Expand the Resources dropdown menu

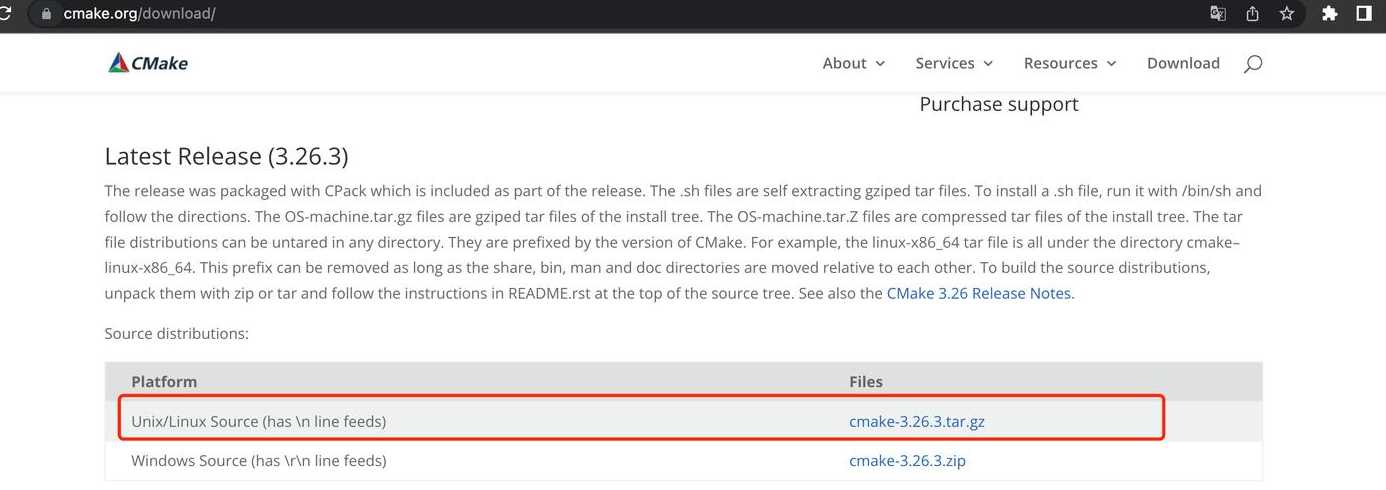[1069, 63]
